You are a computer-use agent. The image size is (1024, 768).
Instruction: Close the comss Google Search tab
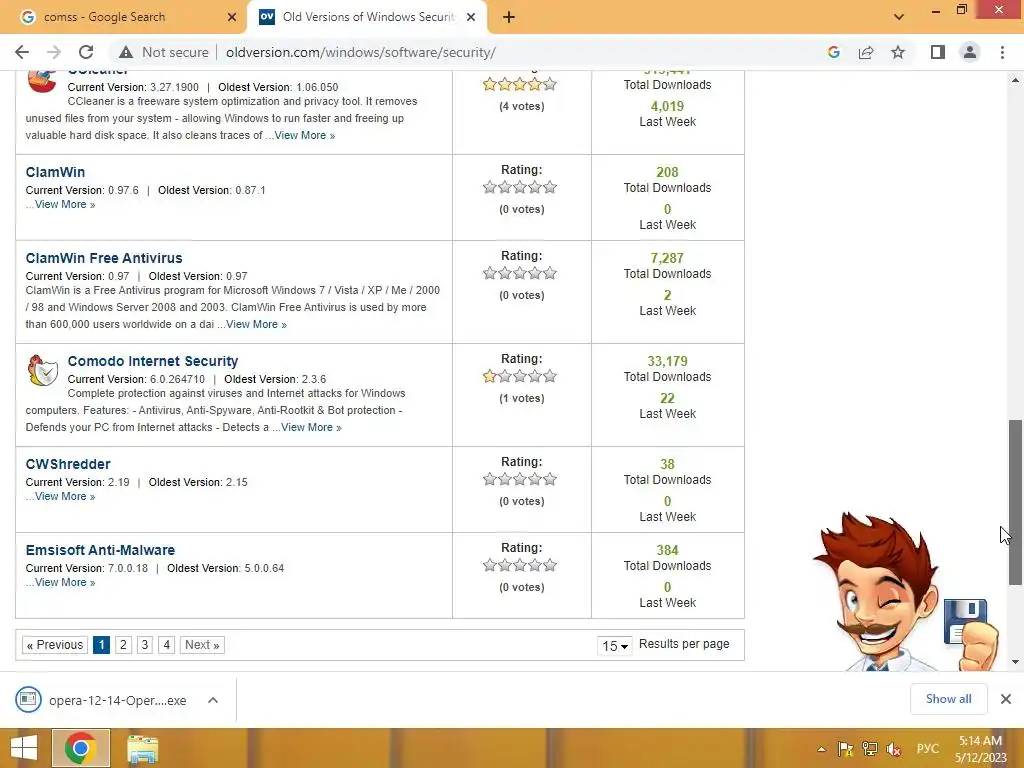pyautogui.click(x=232, y=18)
